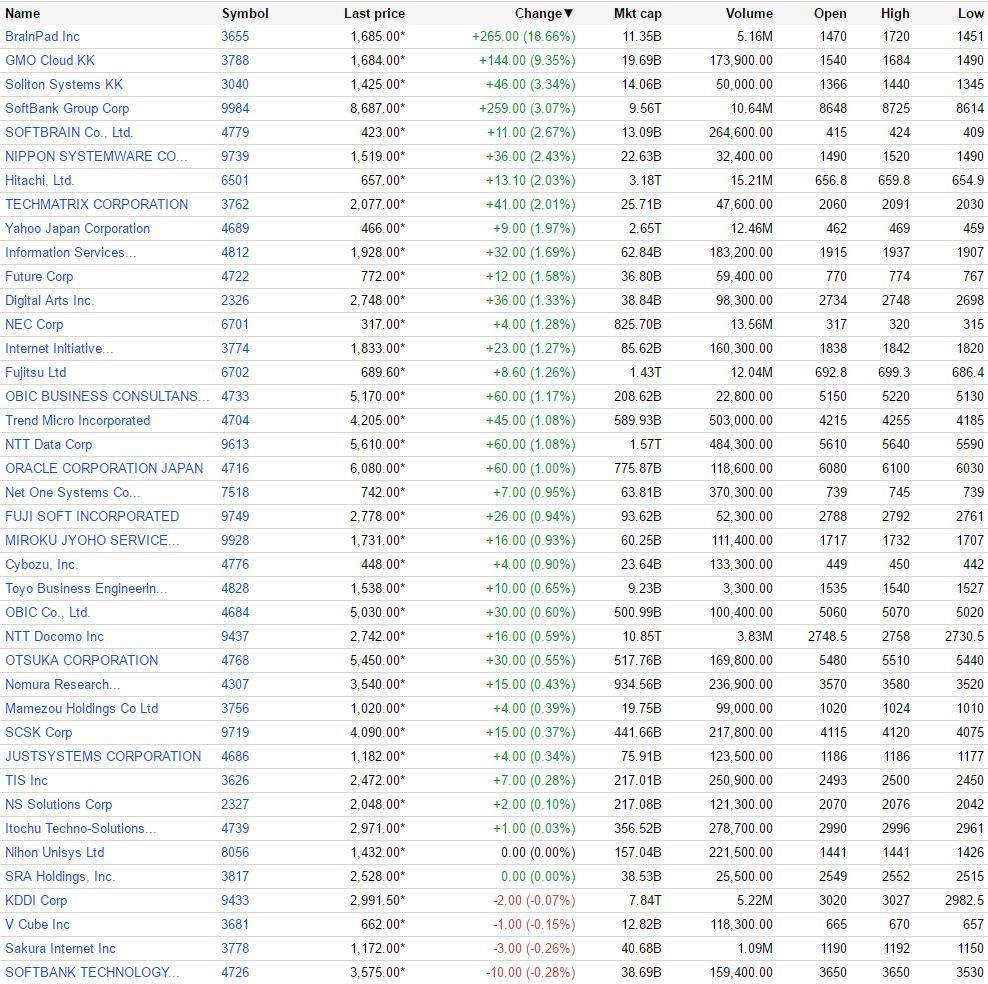This screenshot has height=984, width=988.
Task: Open OBIC Co., Ltd. link
Action: [47, 612]
